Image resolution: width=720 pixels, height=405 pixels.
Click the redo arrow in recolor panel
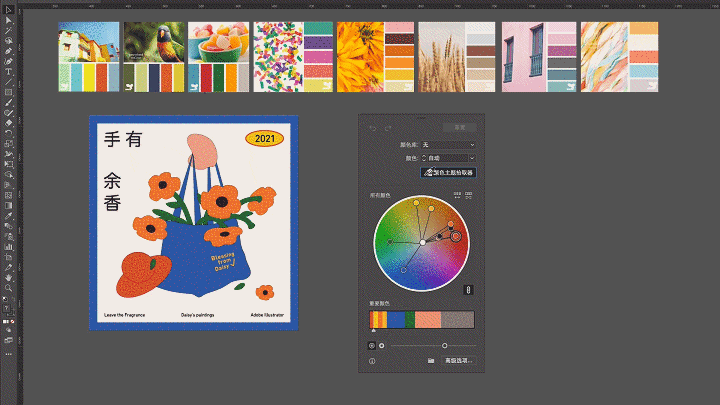388,128
